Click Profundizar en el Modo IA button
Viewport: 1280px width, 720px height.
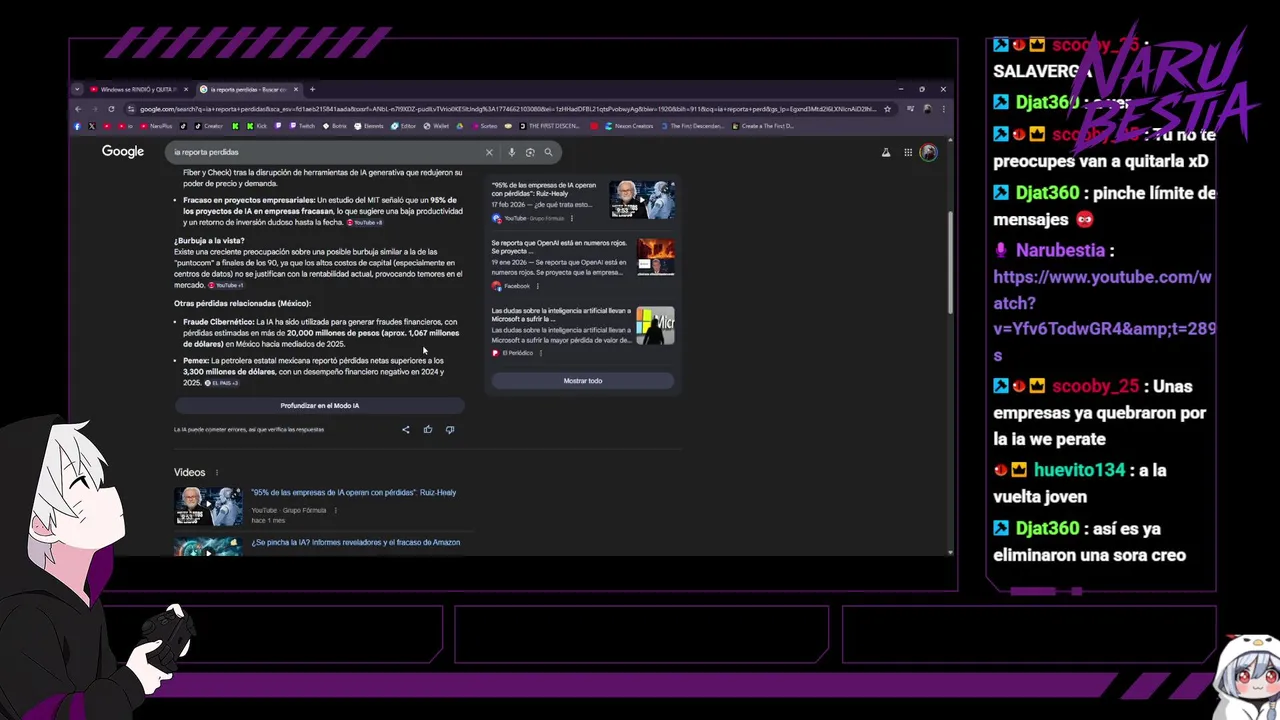tap(320, 406)
